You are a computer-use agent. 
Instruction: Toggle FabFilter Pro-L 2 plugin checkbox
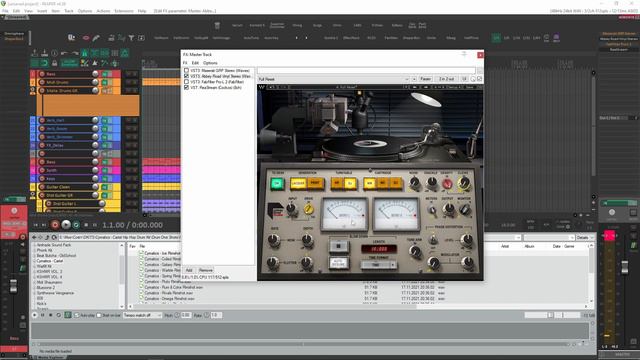(x=187, y=82)
